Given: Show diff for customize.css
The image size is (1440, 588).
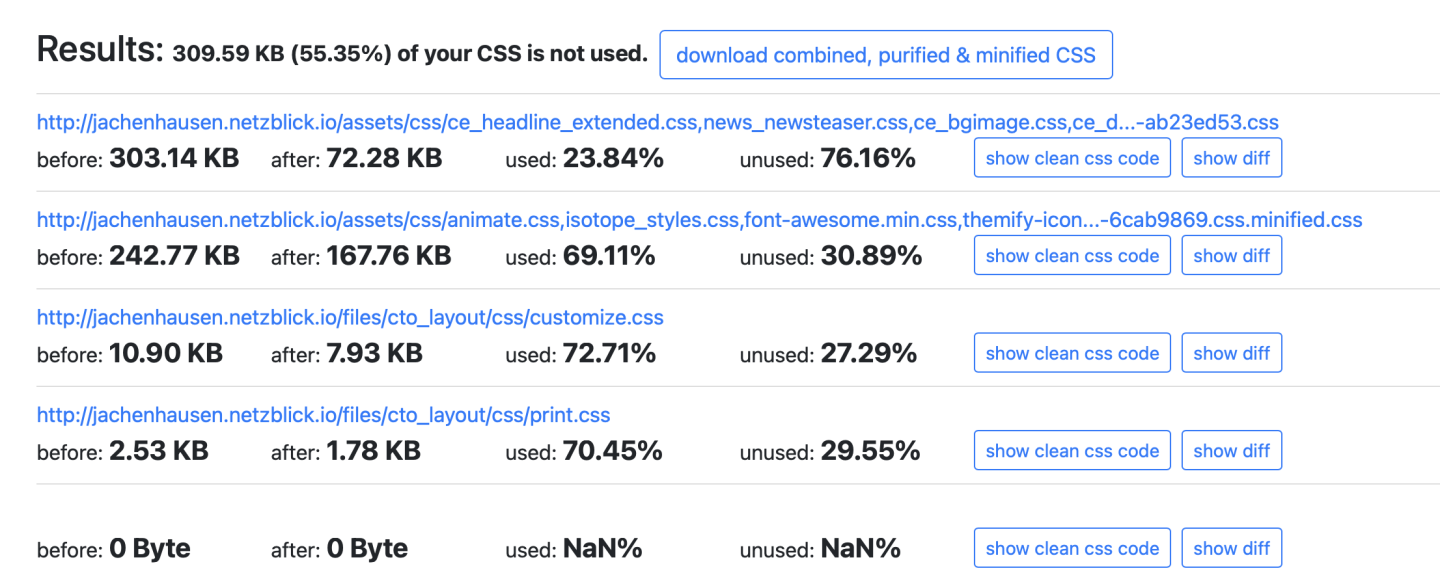Looking at the screenshot, I should [1231, 353].
